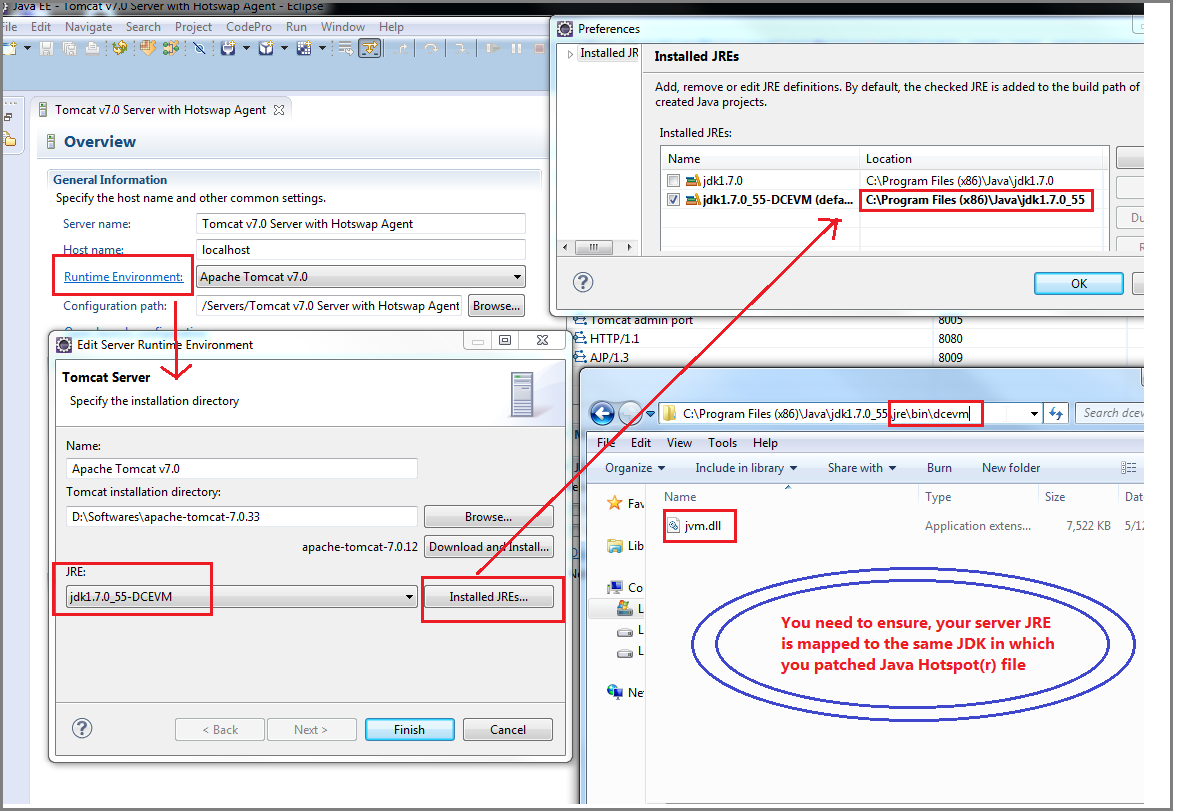Click the help icon in Preferences dialog
This screenshot has height=812, width=1180.
point(583,282)
